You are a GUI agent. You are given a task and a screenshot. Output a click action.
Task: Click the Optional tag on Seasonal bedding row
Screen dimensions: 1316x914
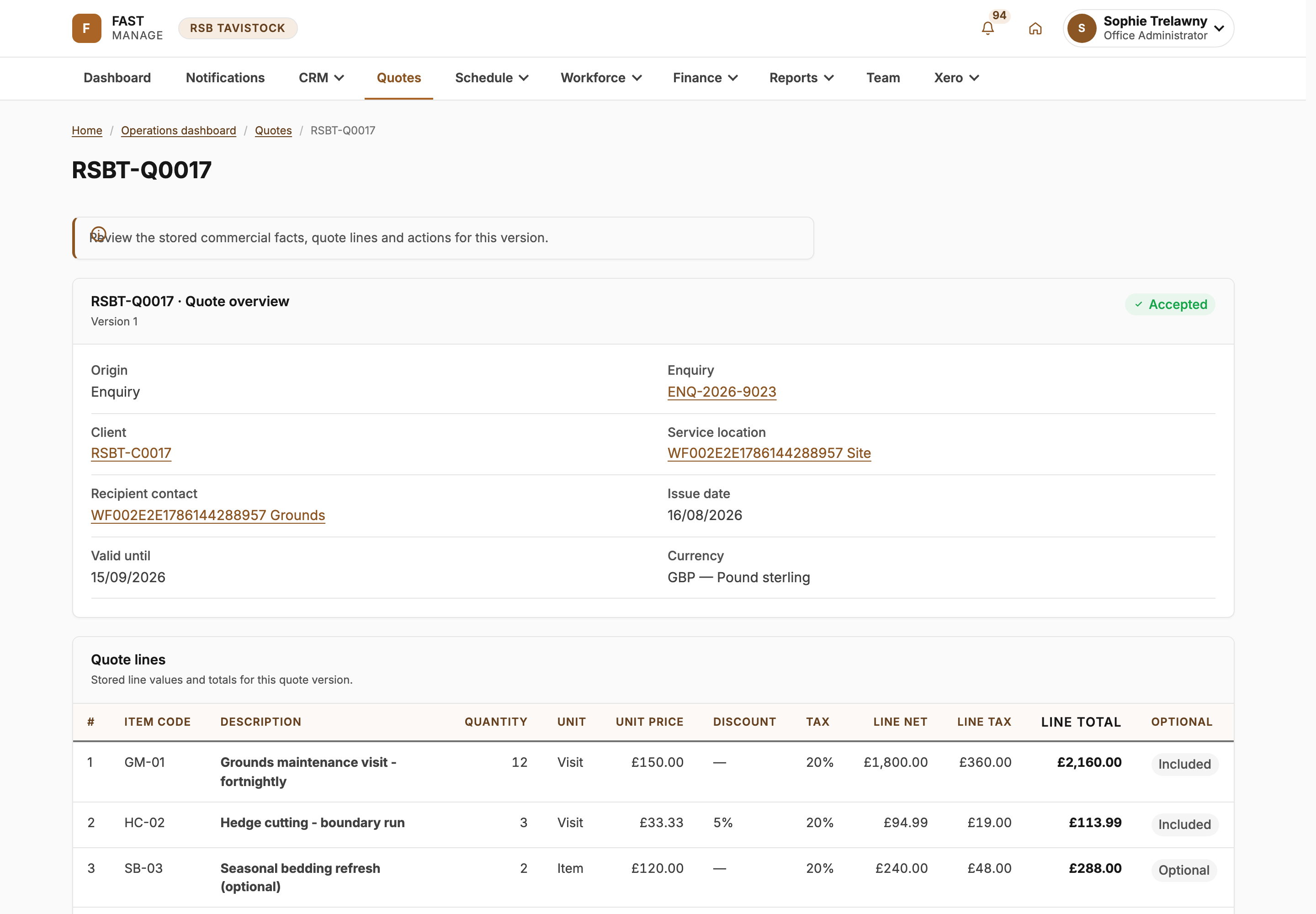tap(1183, 870)
